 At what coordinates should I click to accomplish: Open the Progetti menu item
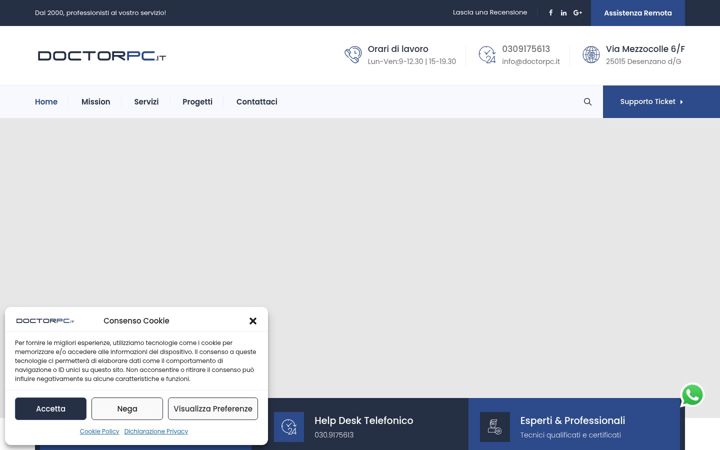[x=197, y=101]
